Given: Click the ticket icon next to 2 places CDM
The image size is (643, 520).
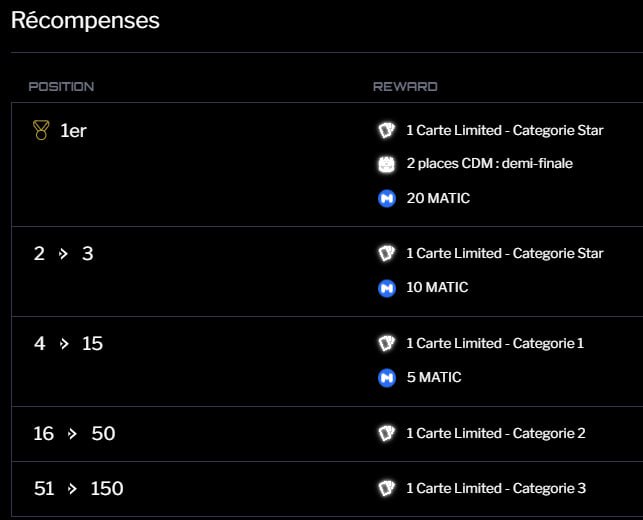Looking at the screenshot, I should tap(386, 164).
